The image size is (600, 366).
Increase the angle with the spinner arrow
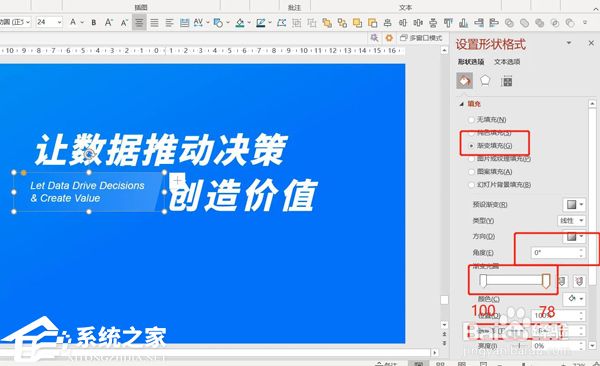click(x=581, y=250)
